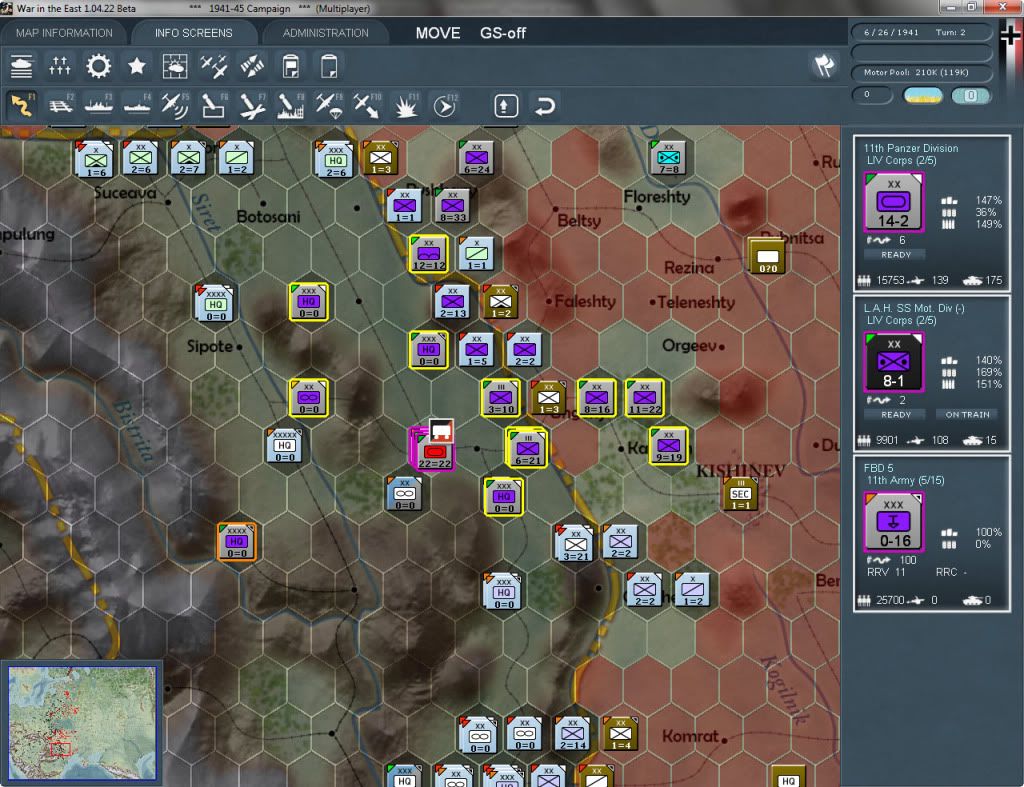Select F9 Air transport parachute mode
The height and width of the screenshot is (787, 1024).
pos(329,105)
